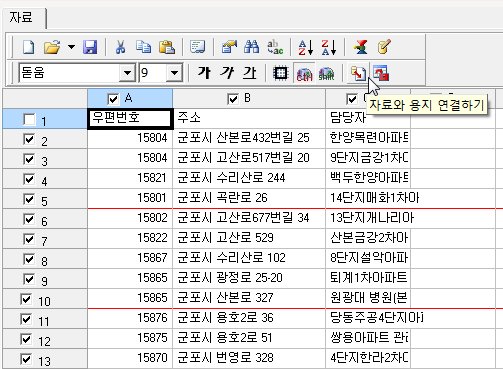The image size is (503, 369).
Task: Cut selection with the scissors icon
Action: coord(120,47)
